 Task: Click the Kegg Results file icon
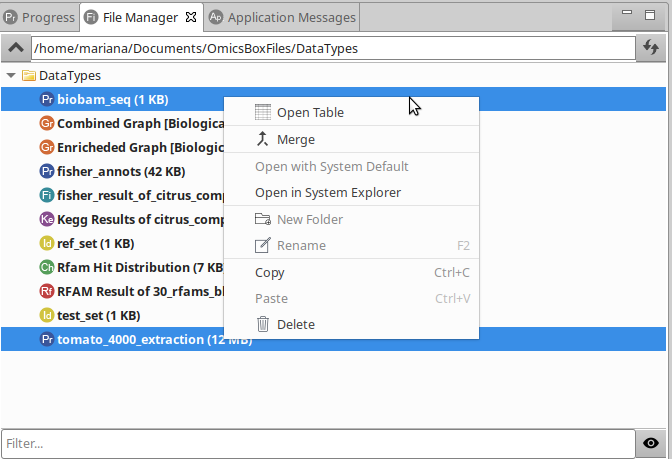(46, 219)
